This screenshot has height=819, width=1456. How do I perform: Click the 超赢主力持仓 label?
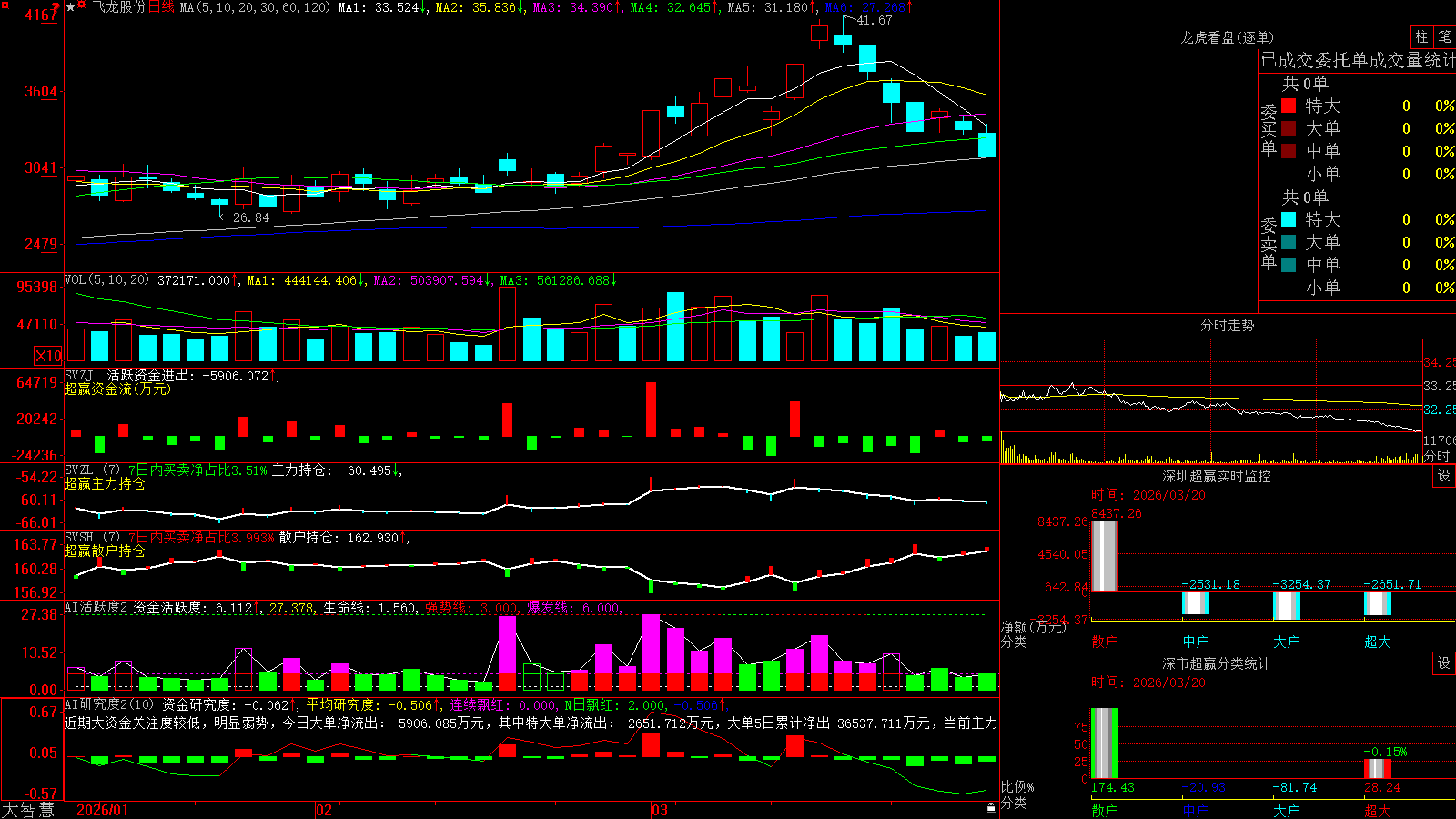pyautogui.click(x=105, y=483)
